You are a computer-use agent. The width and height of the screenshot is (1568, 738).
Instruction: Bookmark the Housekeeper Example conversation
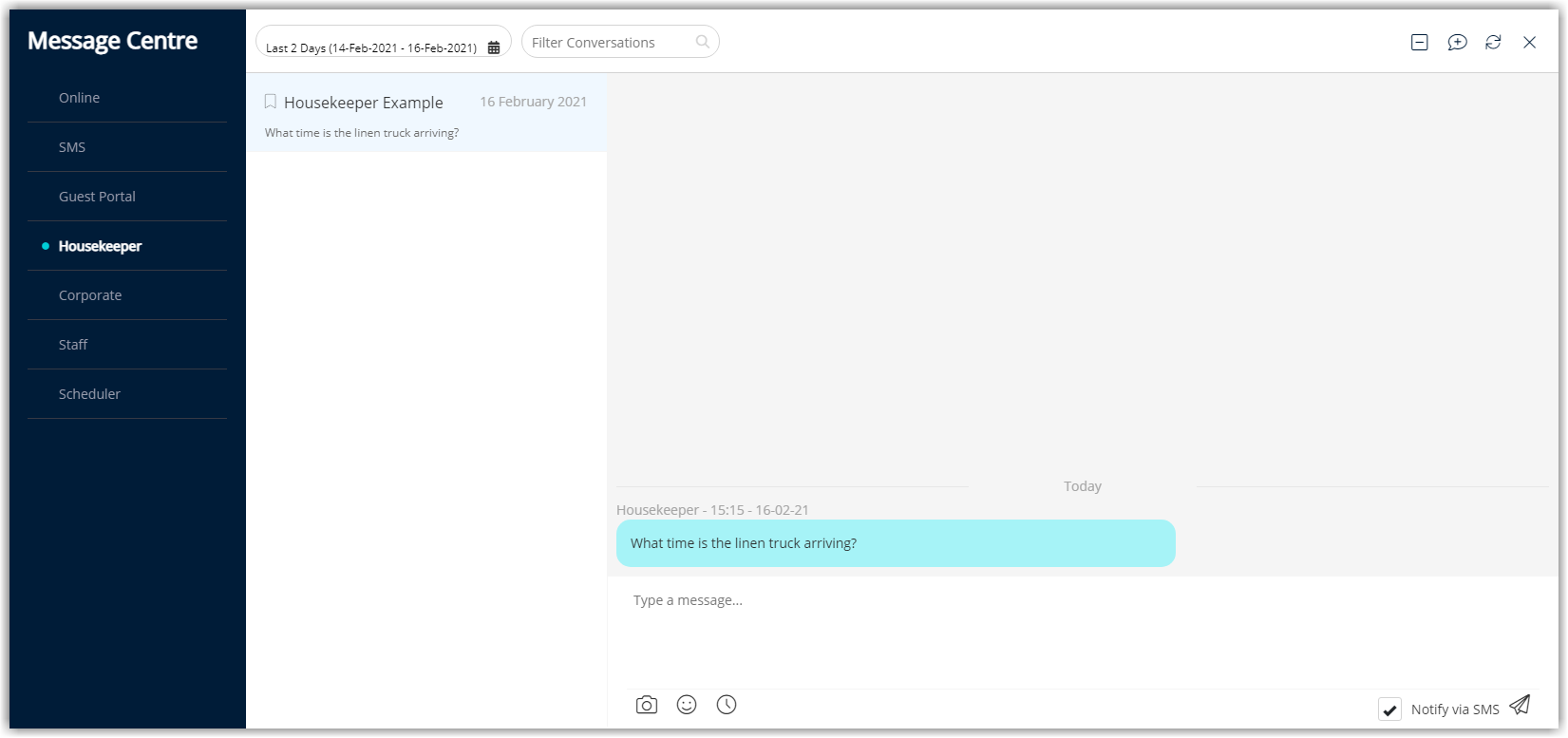(x=271, y=102)
